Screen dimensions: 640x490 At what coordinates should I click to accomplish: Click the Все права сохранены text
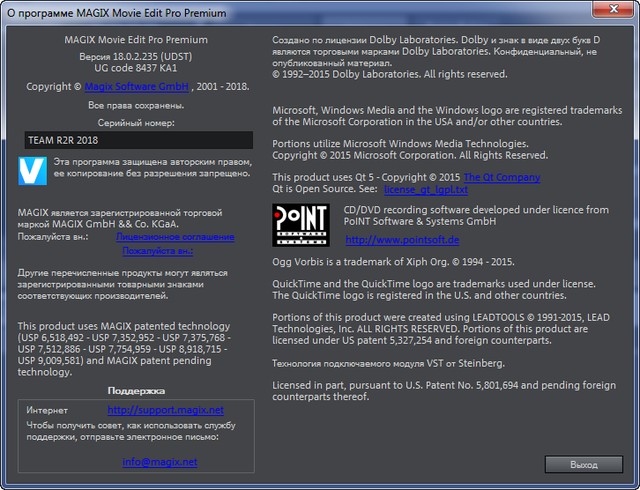(136, 105)
